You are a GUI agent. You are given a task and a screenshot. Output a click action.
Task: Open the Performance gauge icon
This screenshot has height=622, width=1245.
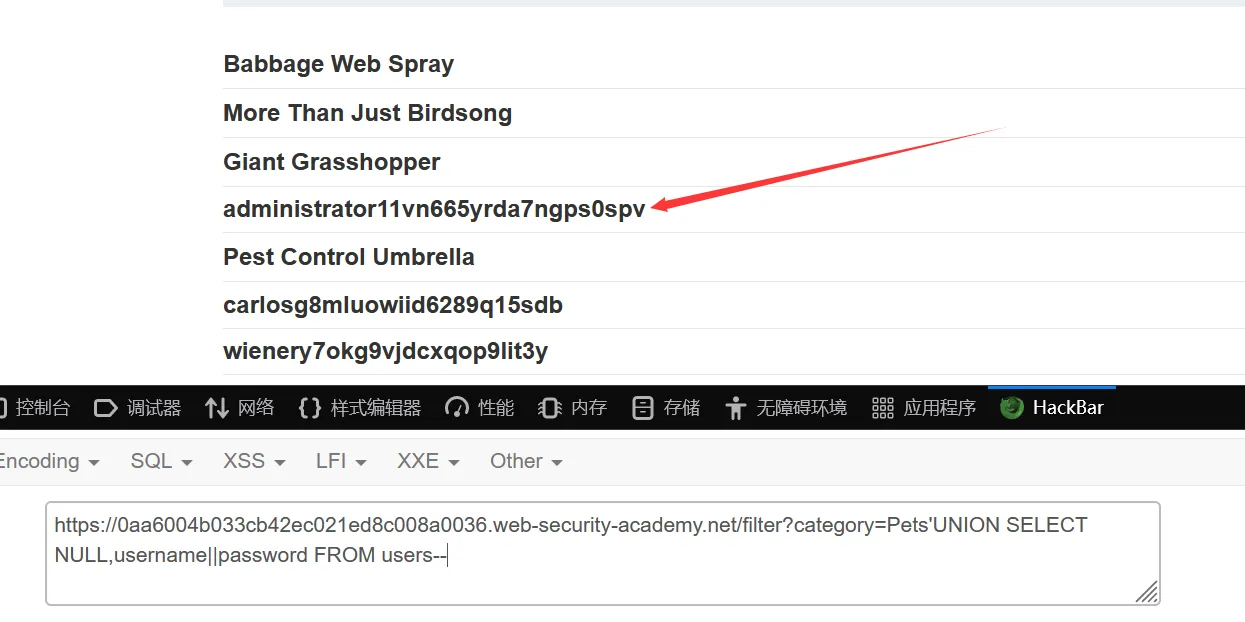457,408
